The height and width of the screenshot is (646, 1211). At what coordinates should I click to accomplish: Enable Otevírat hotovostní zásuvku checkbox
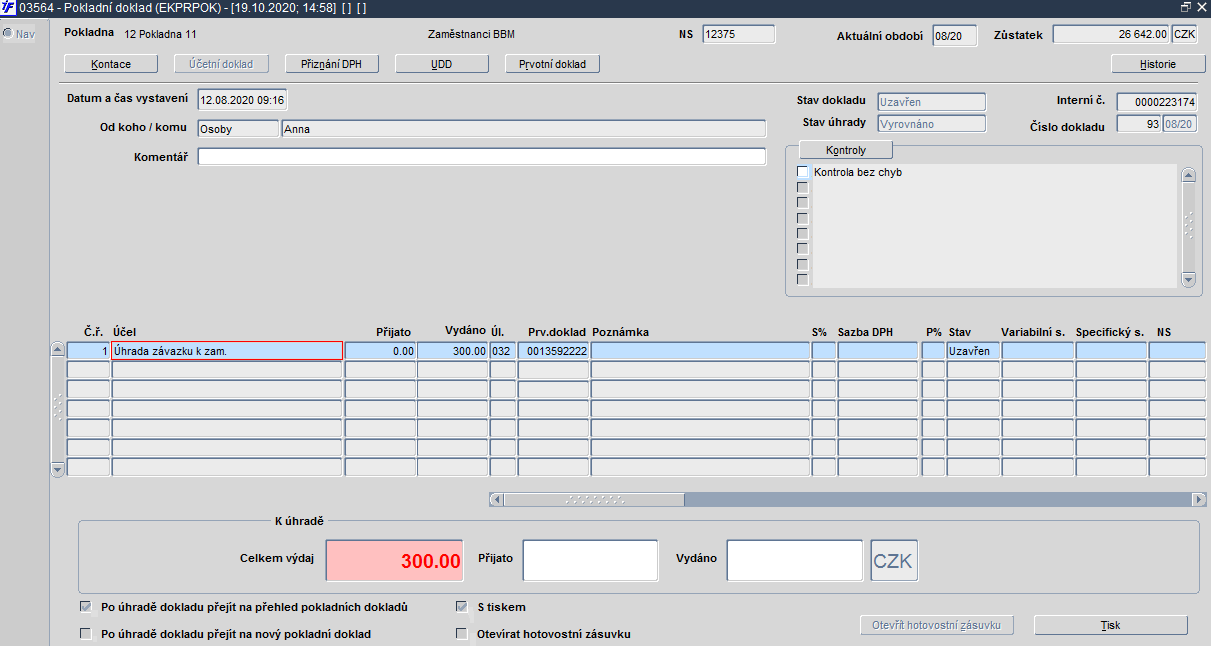462,633
